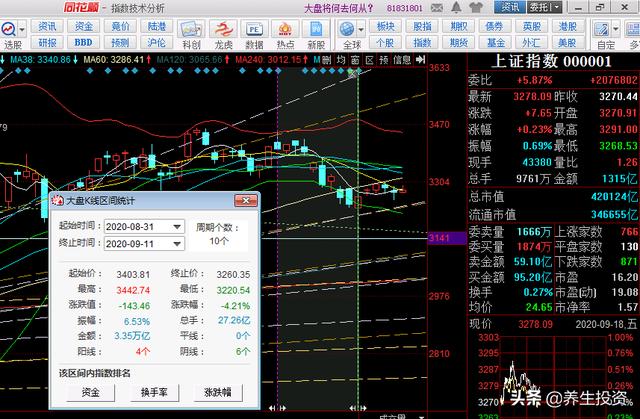Open the 港股 HK stocks button
The width and height of the screenshot is (640, 419).
[568, 27]
